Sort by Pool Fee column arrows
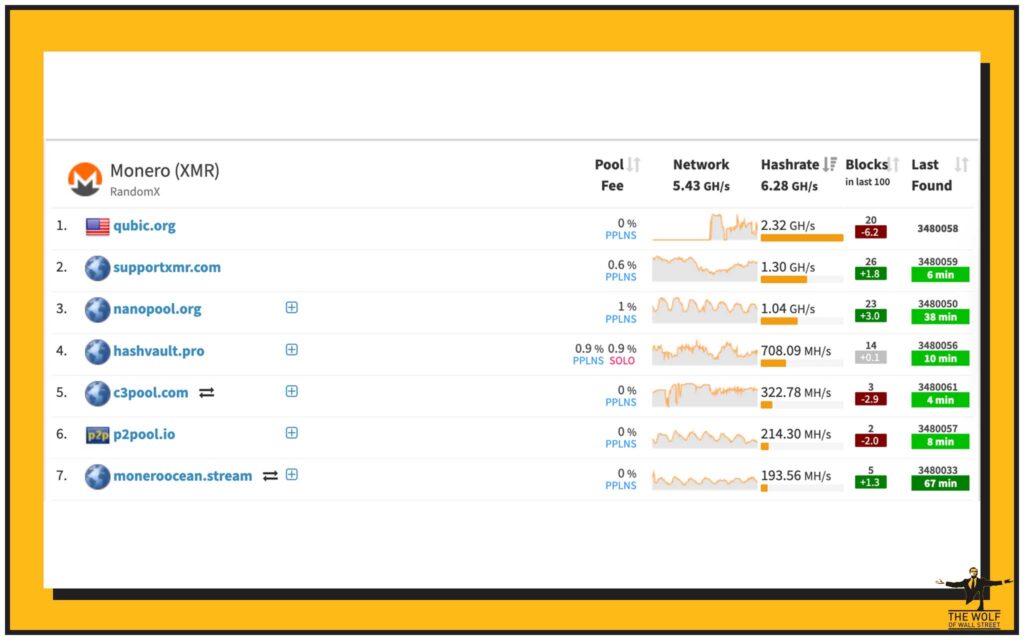 tap(633, 165)
